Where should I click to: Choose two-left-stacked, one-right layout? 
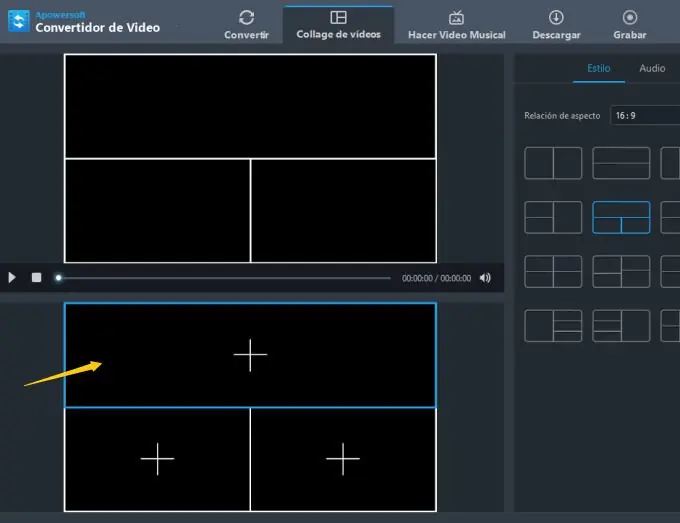553,217
